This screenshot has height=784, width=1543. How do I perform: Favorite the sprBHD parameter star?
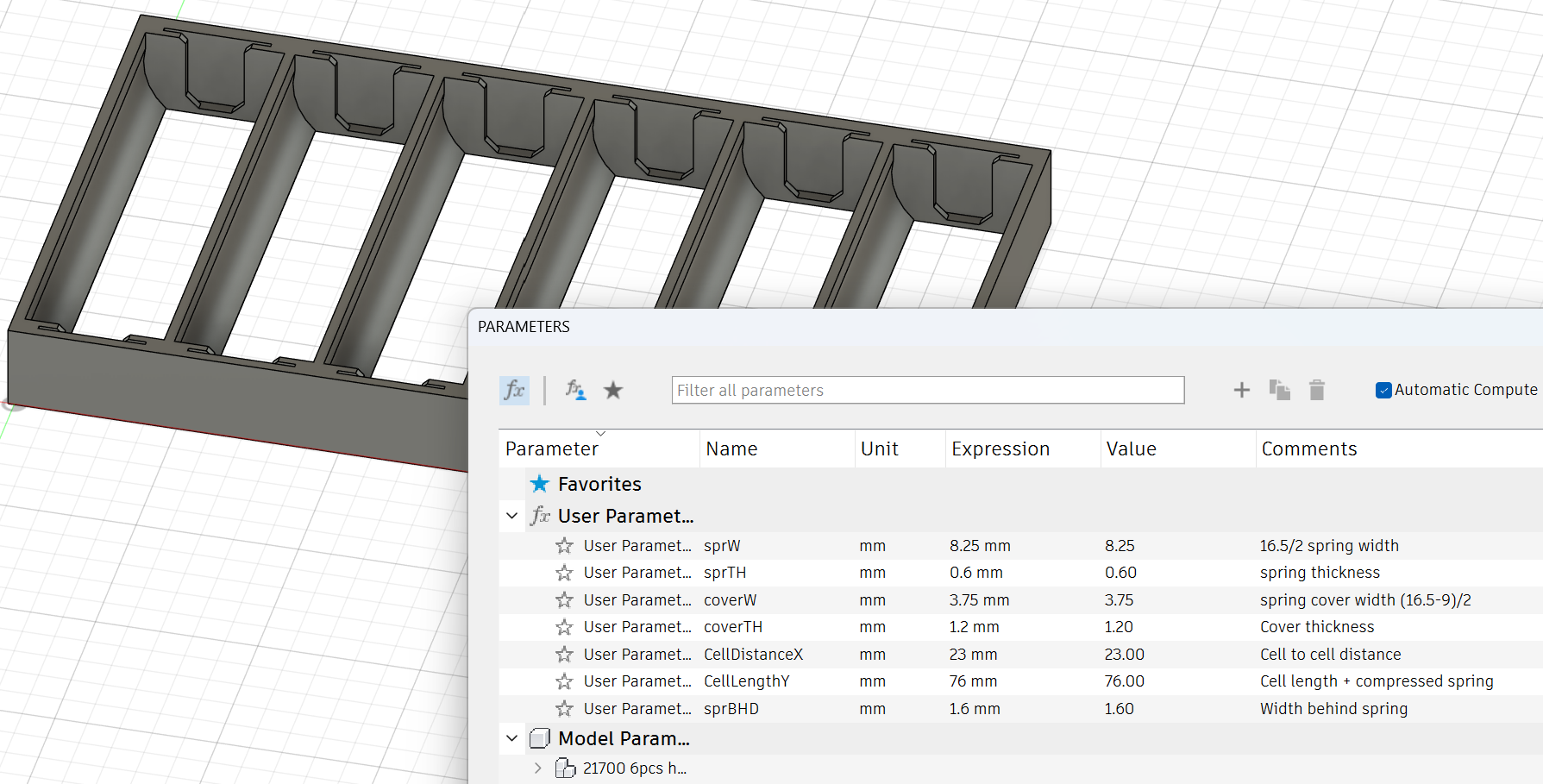point(564,708)
